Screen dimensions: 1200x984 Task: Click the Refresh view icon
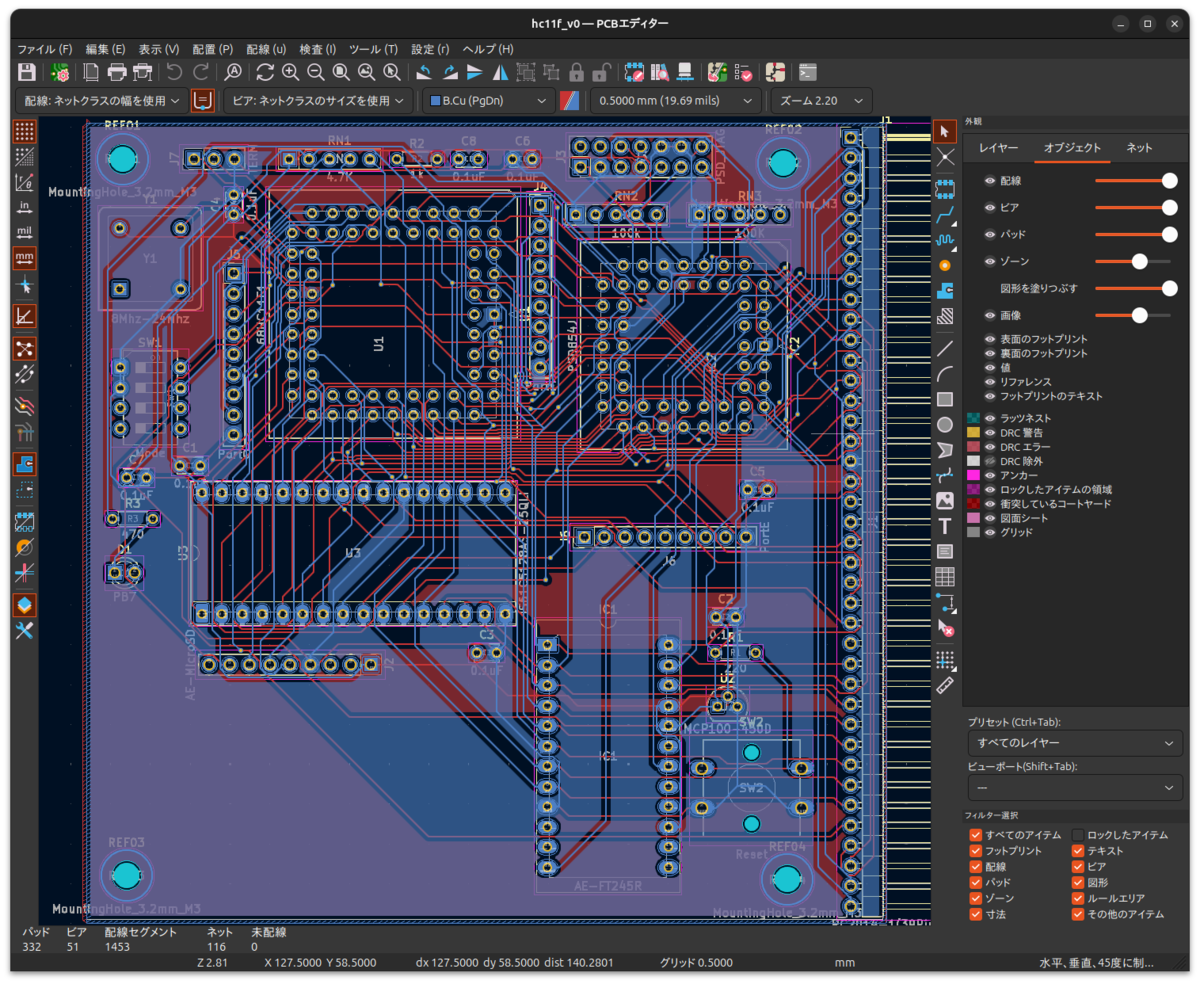(x=265, y=72)
